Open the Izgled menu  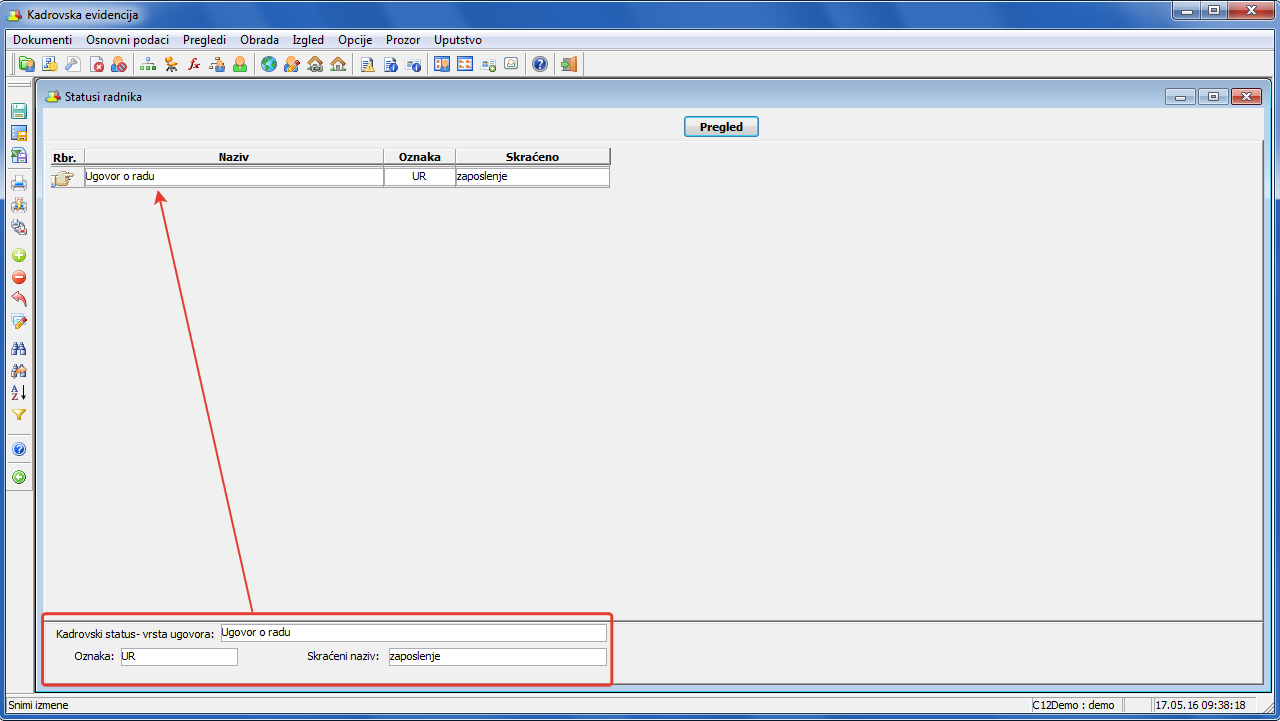[308, 40]
